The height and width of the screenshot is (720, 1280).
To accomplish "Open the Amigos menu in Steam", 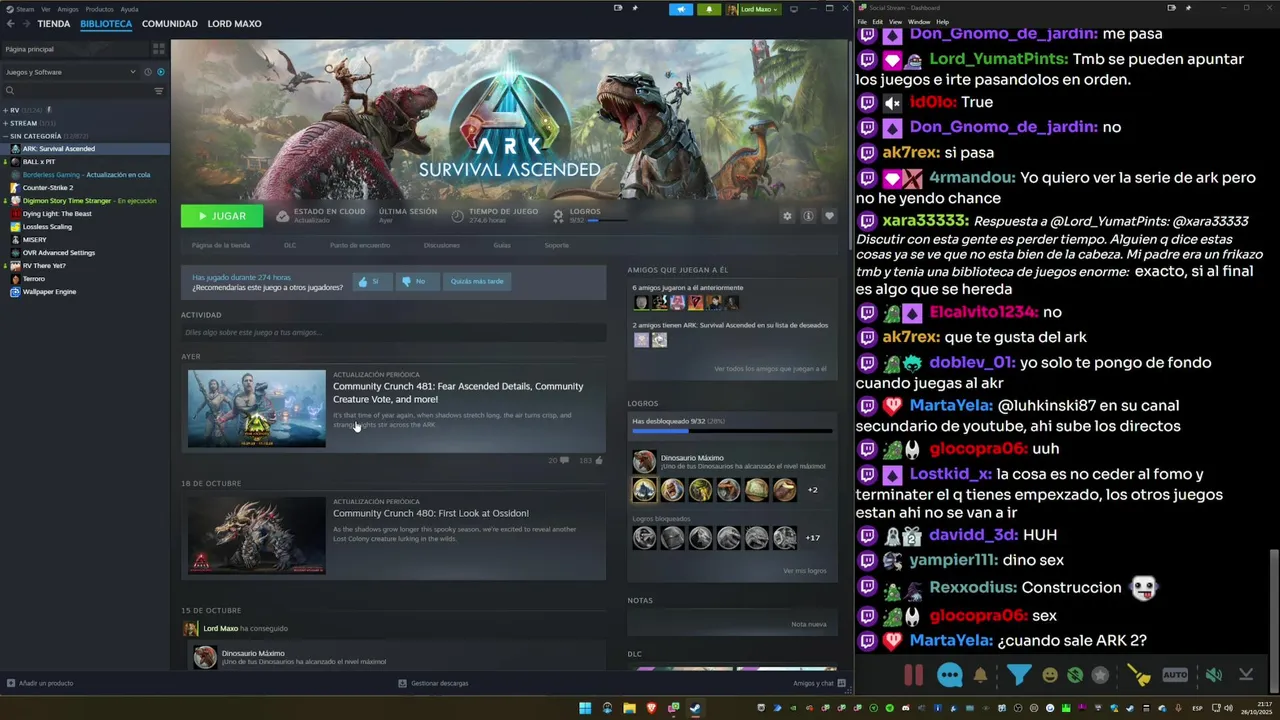I will [x=68, y=9].
